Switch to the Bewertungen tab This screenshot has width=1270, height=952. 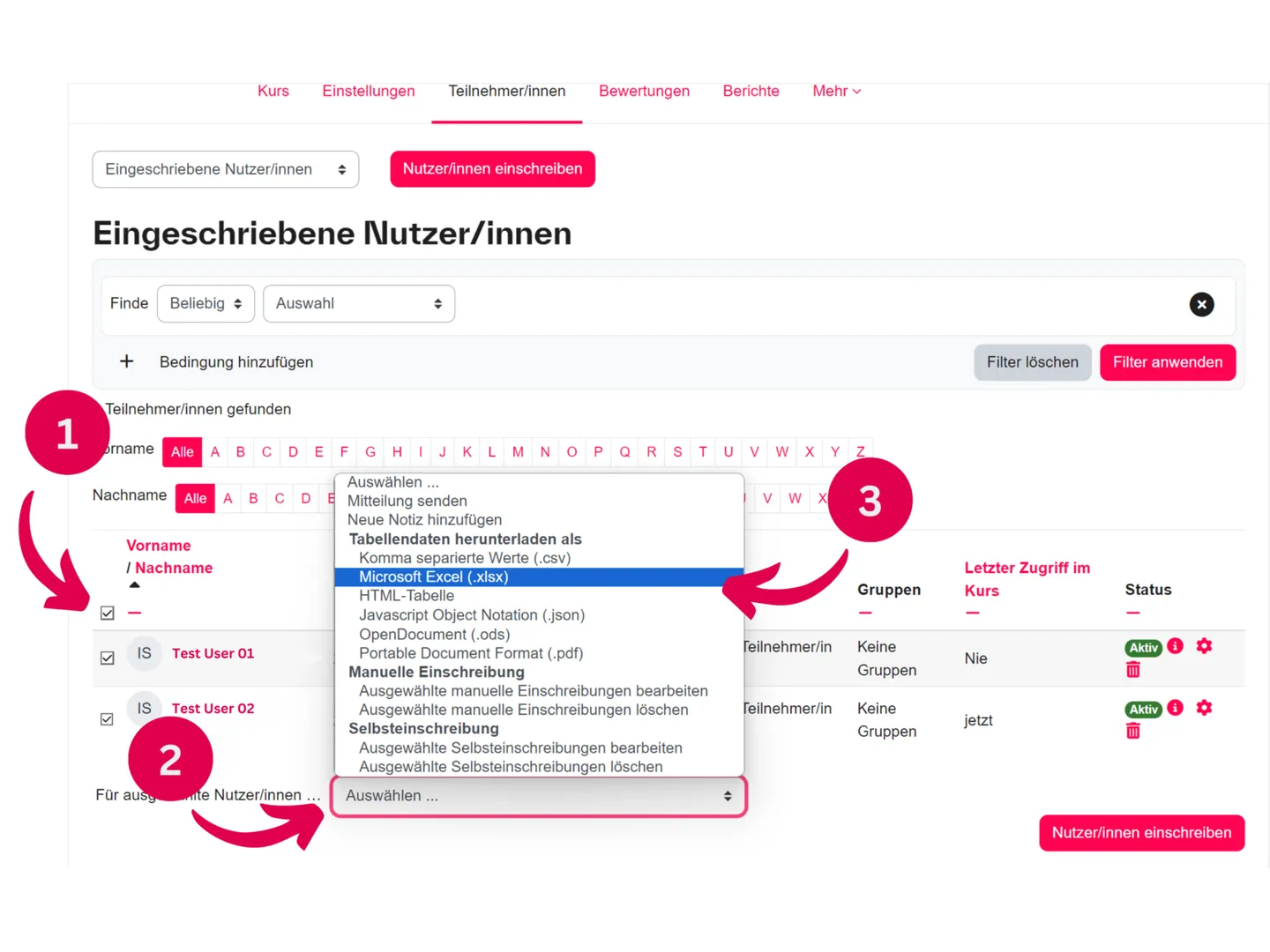[x=644, y=91]
